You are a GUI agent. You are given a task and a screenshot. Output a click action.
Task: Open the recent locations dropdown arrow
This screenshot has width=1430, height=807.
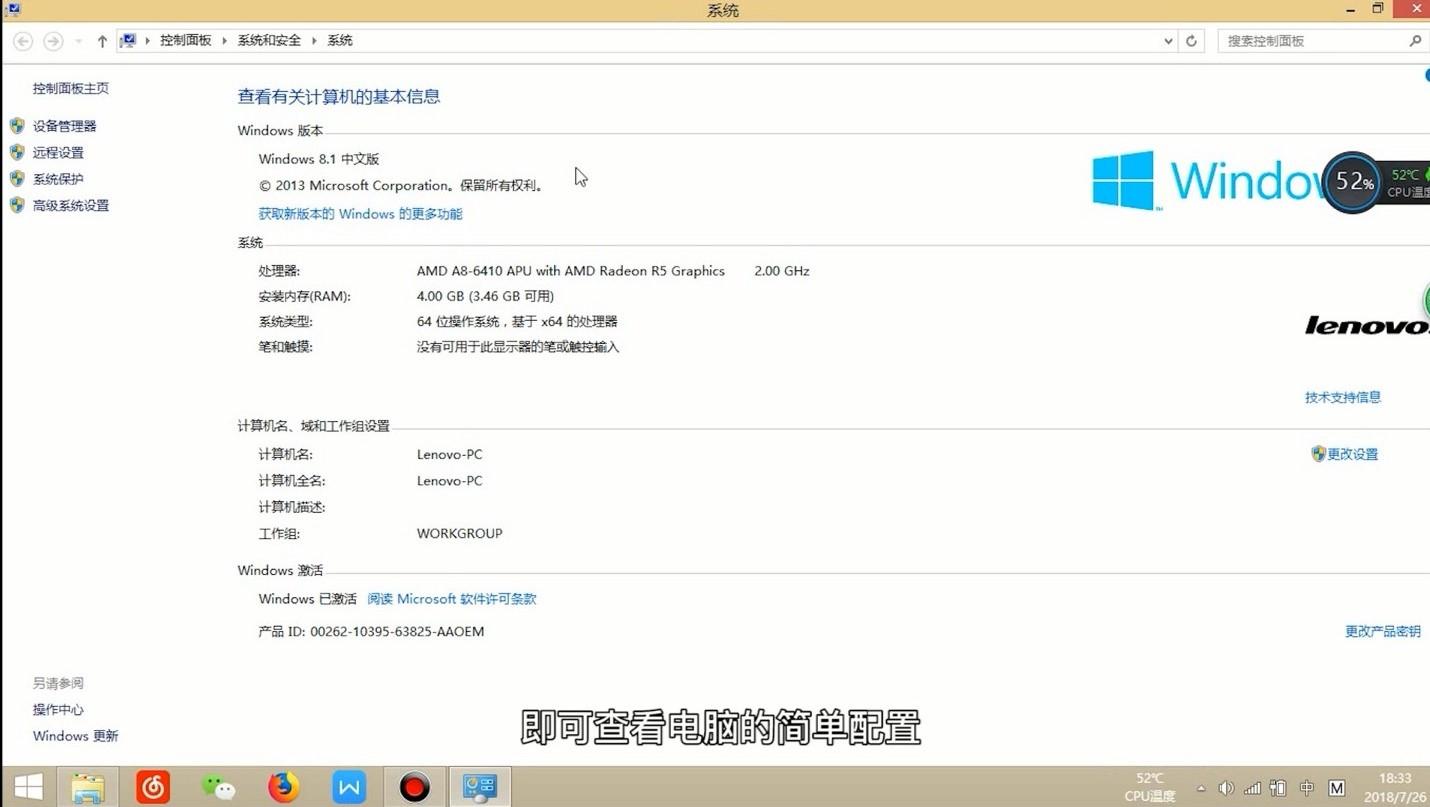point(78,41)
